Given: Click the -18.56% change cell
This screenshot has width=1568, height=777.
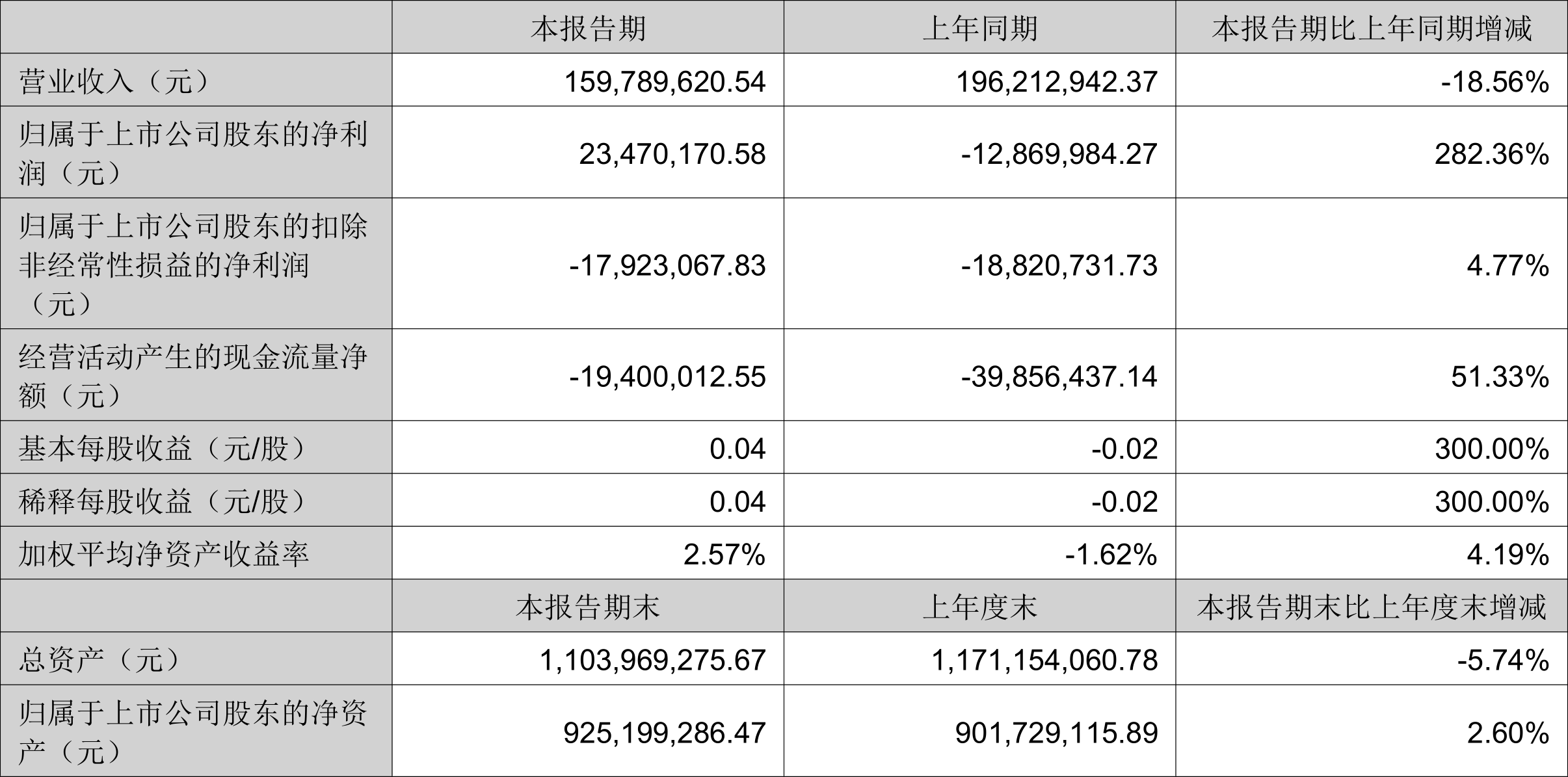Looking at the screenshot, I should (x=1495, y=82).
